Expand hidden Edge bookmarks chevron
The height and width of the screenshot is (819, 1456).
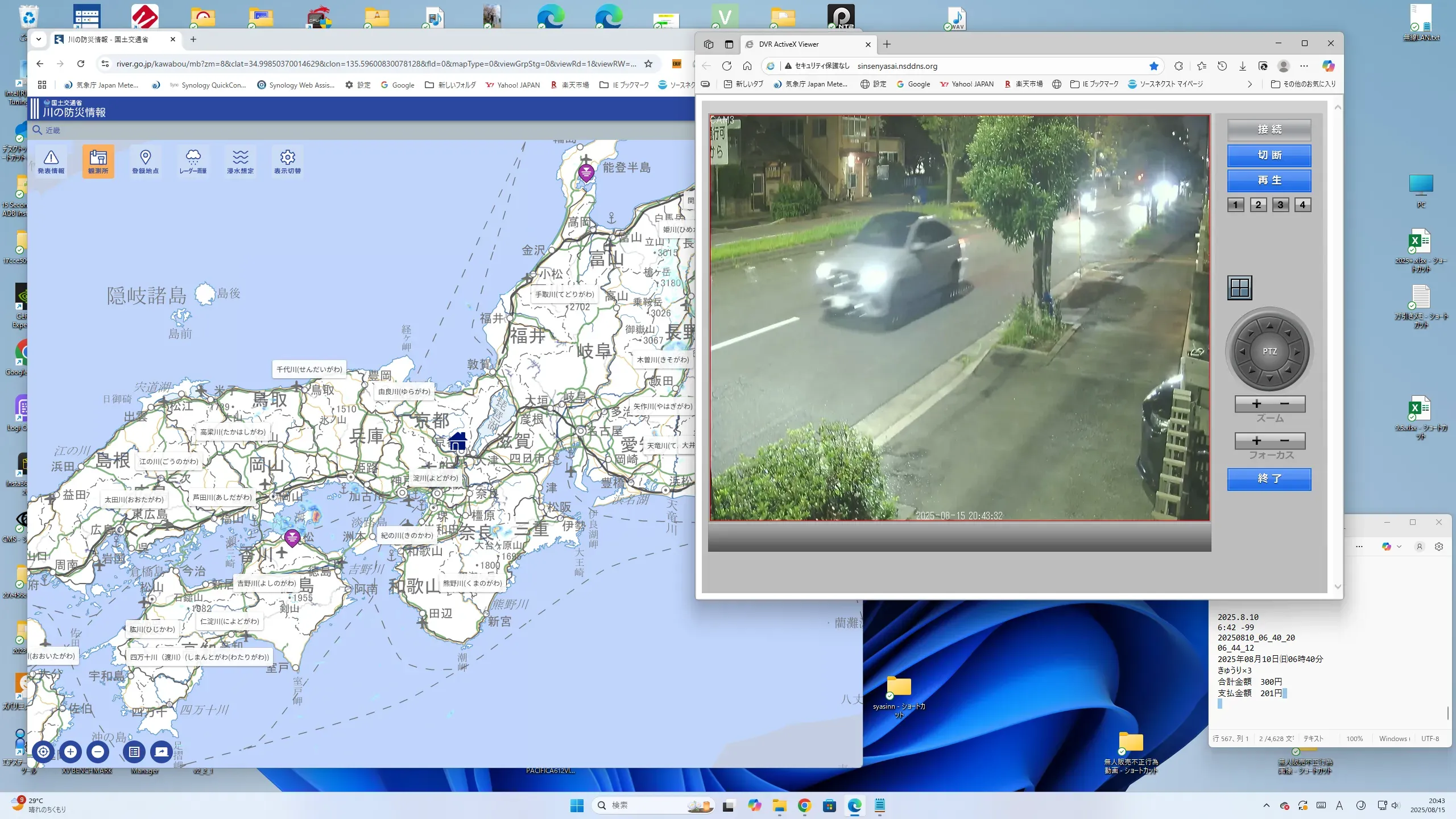[x=1250, y=84]
